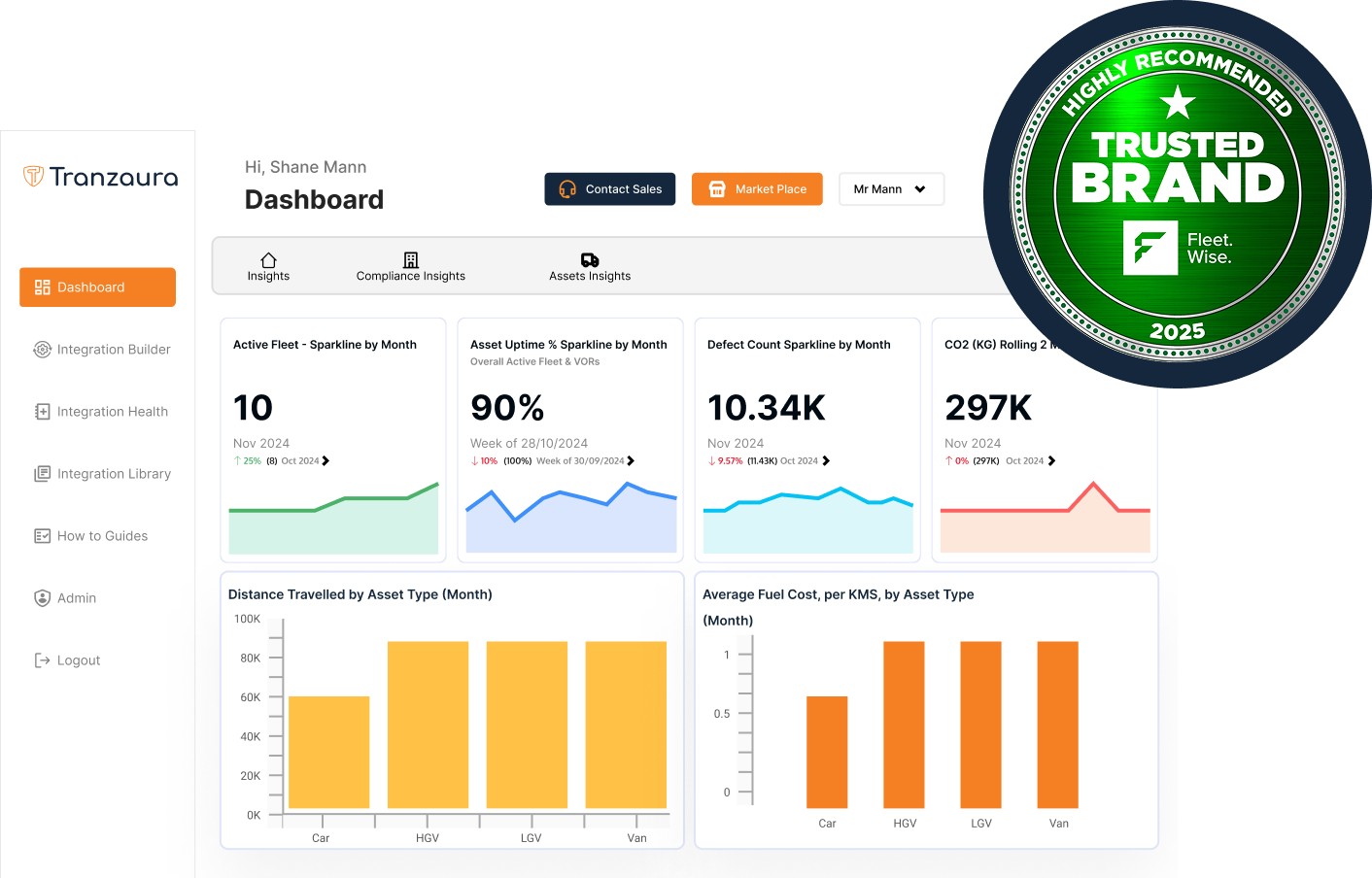Open Admin menu item

coord(65,598)
